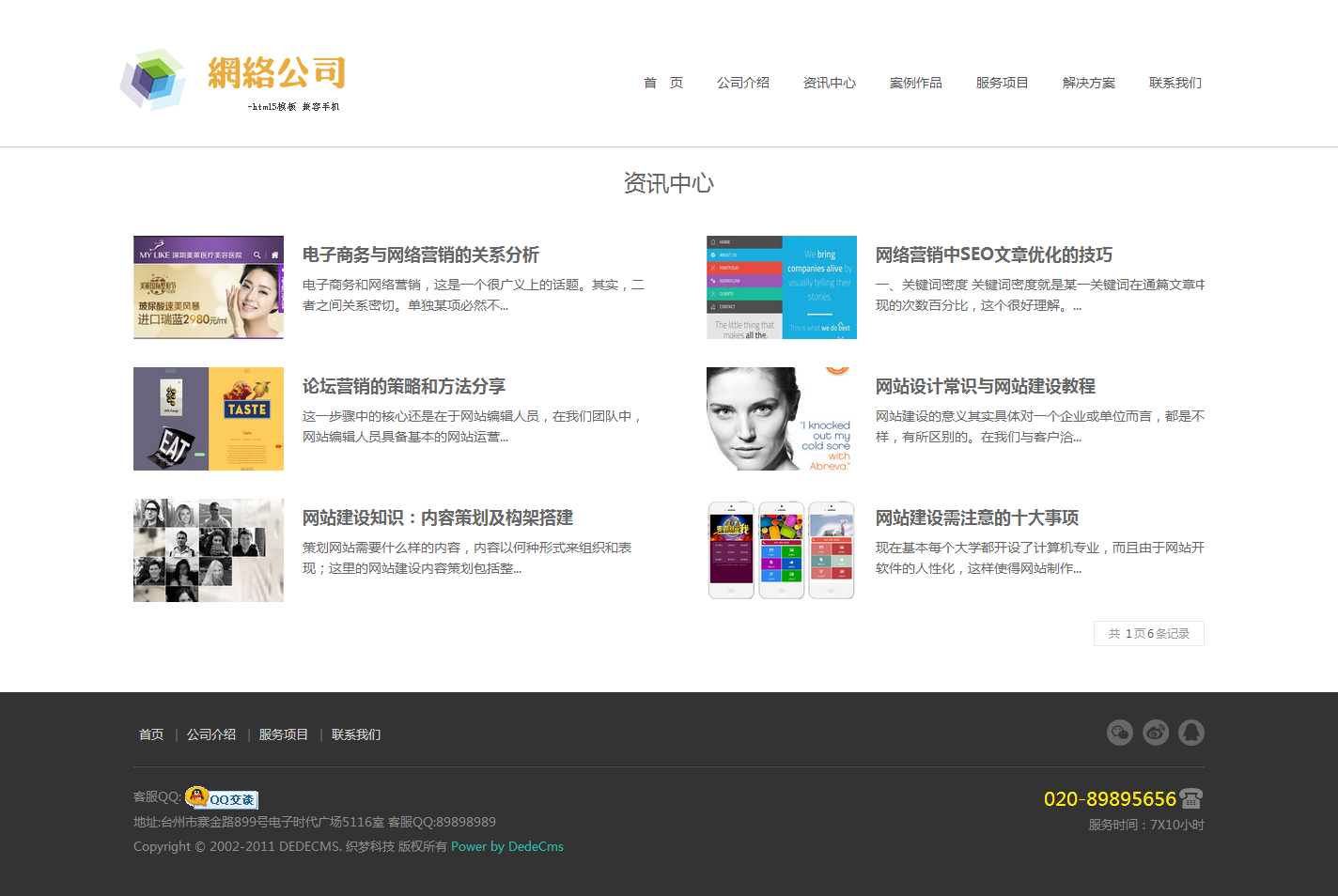The width and height of the screenshot is (1338, 896).
Task: Open 网站建设需注意的十大事项 article title
Action: (x=976, y=518)
